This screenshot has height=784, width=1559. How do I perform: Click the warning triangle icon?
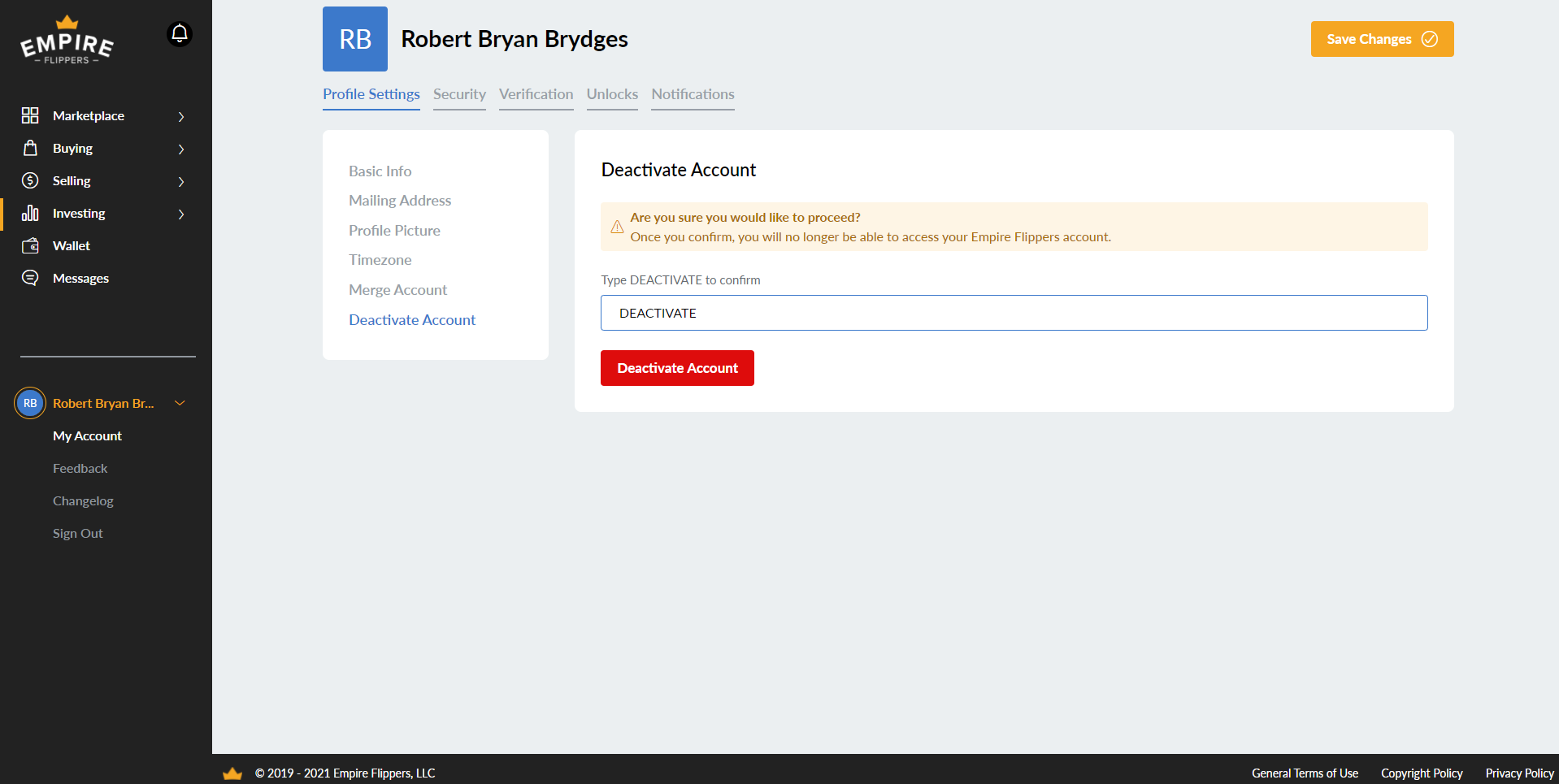coord(617,227)
